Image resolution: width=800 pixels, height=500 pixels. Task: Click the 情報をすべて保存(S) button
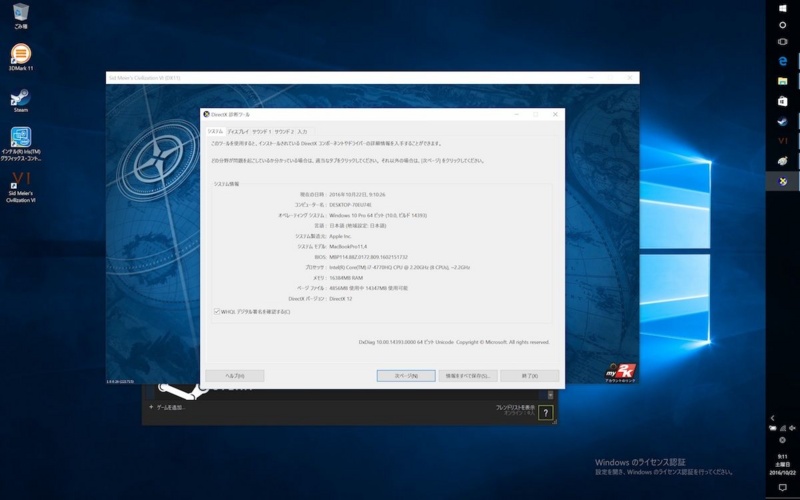pos(468,376)
